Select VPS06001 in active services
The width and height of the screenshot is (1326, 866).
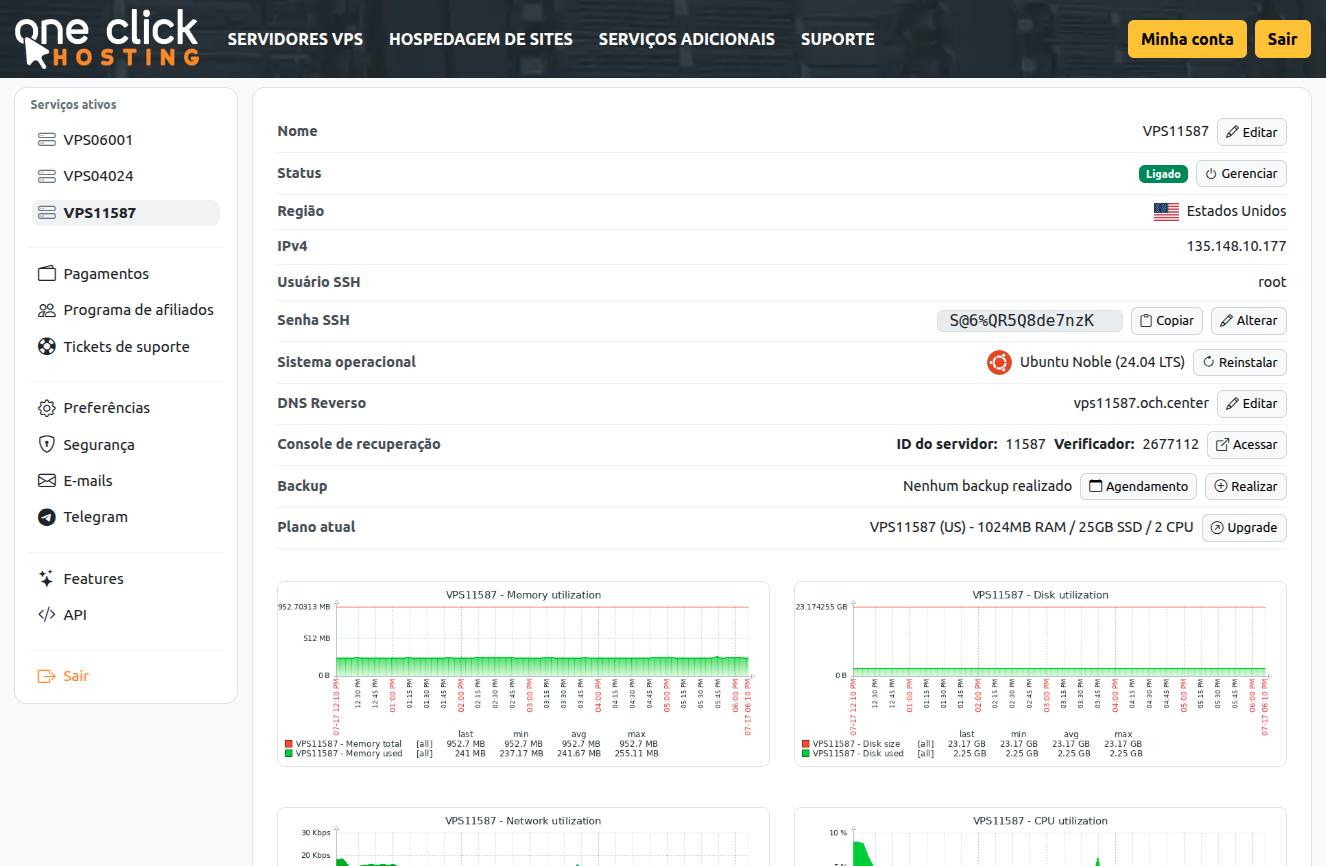coord(98,140)
